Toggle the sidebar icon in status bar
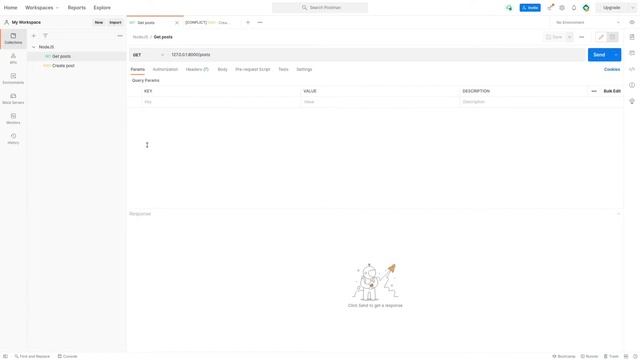 pyautogui.click(x=5, y=356)
